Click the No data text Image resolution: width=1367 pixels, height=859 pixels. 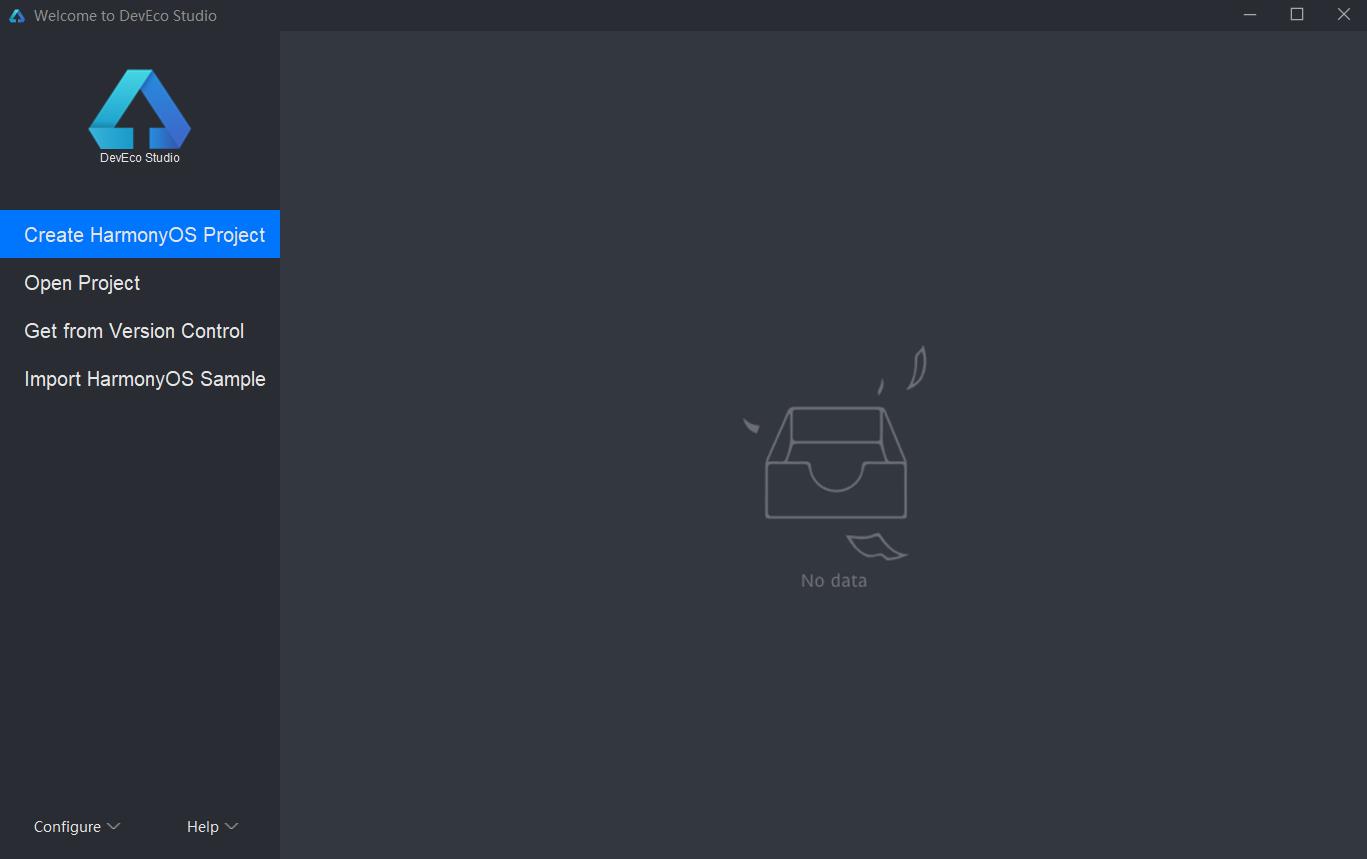coord(834,580)
